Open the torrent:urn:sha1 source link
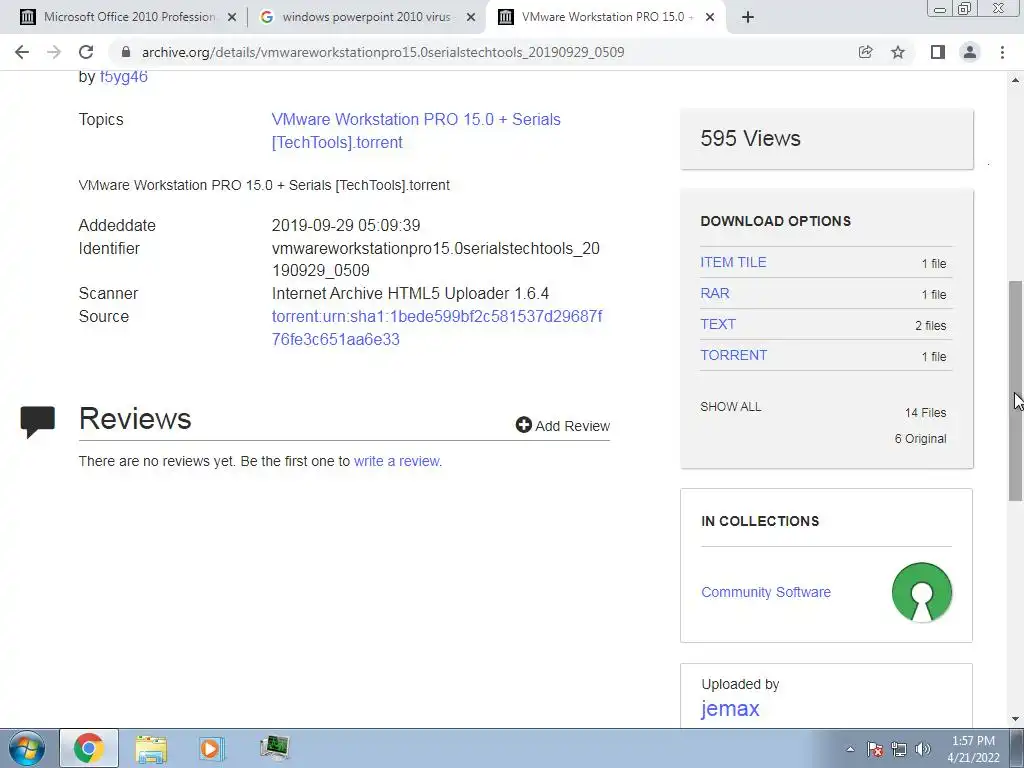 coord(437,328)
